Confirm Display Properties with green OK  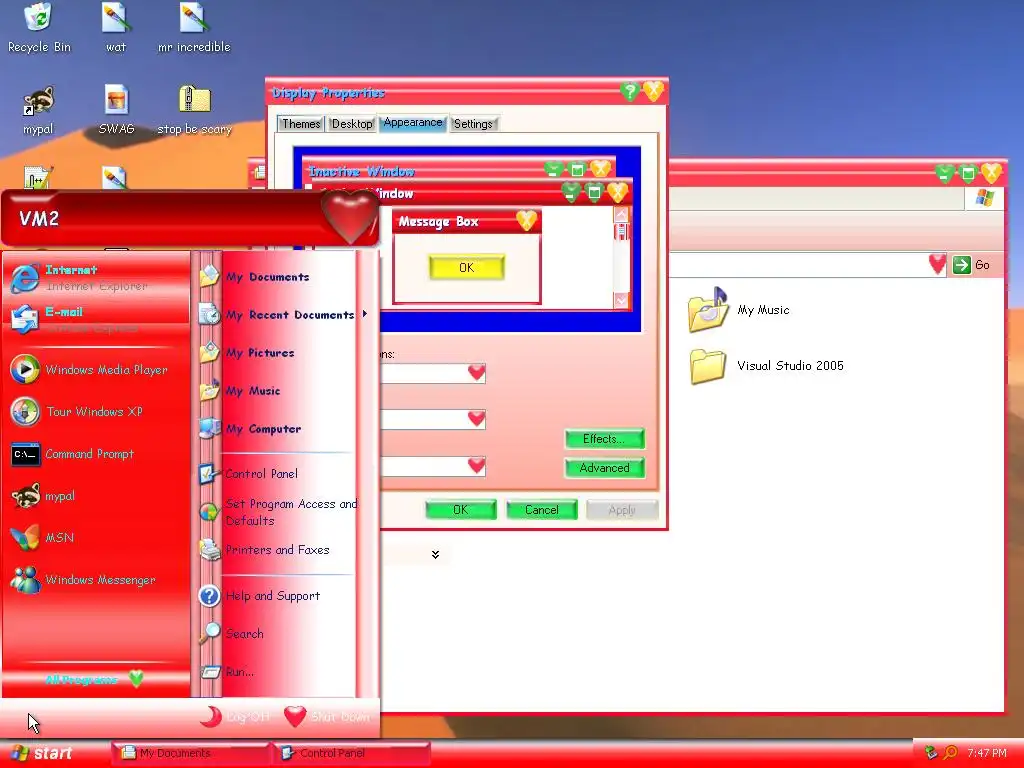tap(460, 509)
